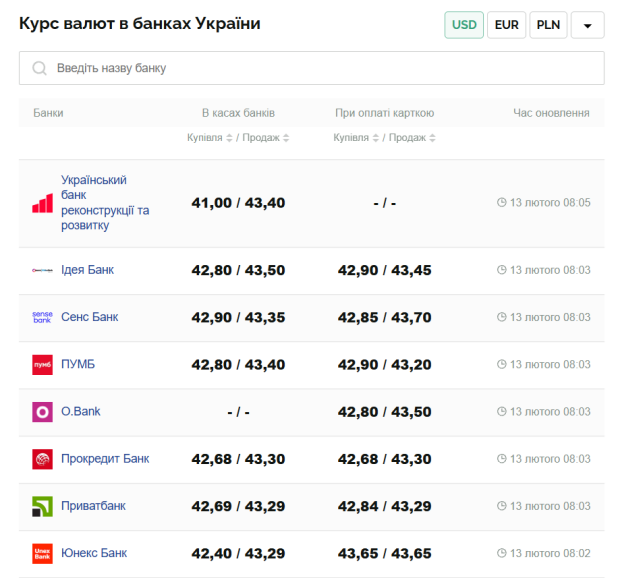This screenshot has width=620, height=578.
Task: Switch to PLN currency rates
Action: tap(548, 25)
